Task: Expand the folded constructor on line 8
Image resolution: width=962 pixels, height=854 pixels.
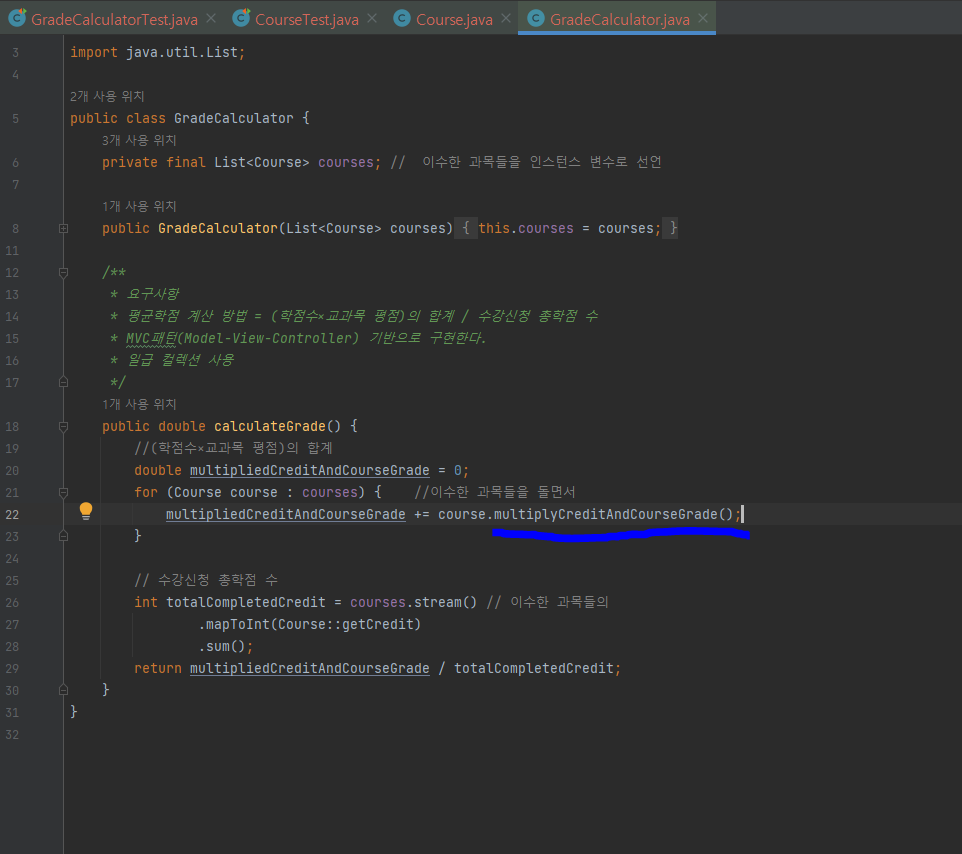Action: click(63, 228)
